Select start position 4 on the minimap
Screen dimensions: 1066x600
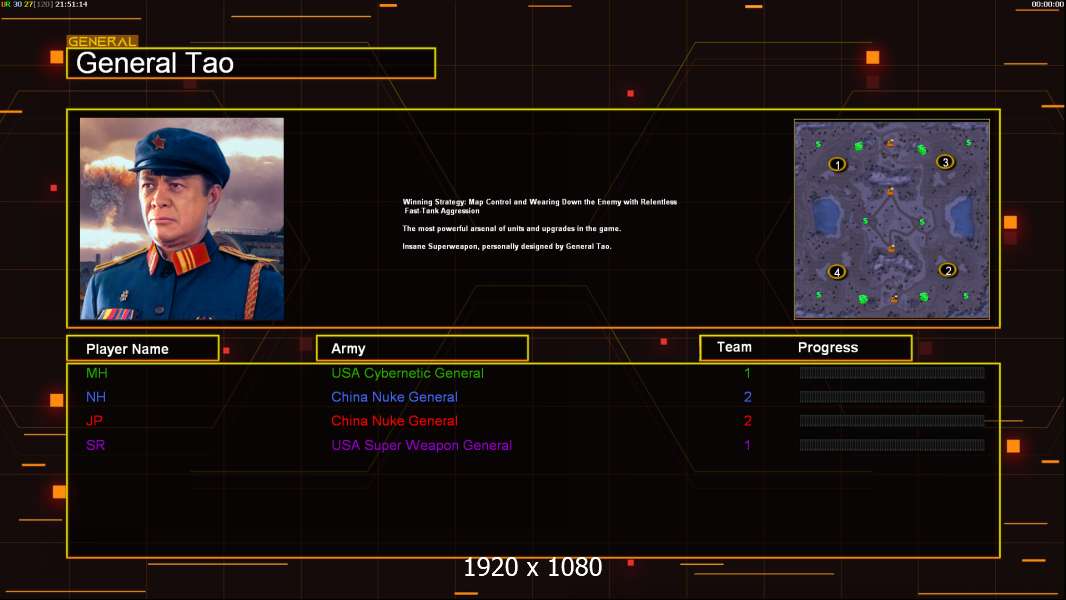(x=837, y=272)
